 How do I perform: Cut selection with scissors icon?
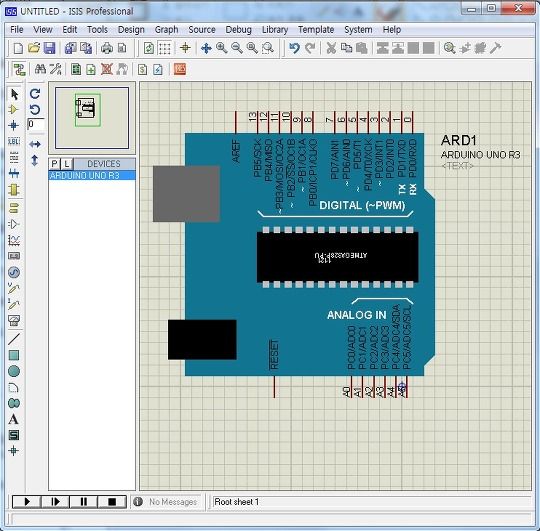pyautogui.click(x=331, y=48)
